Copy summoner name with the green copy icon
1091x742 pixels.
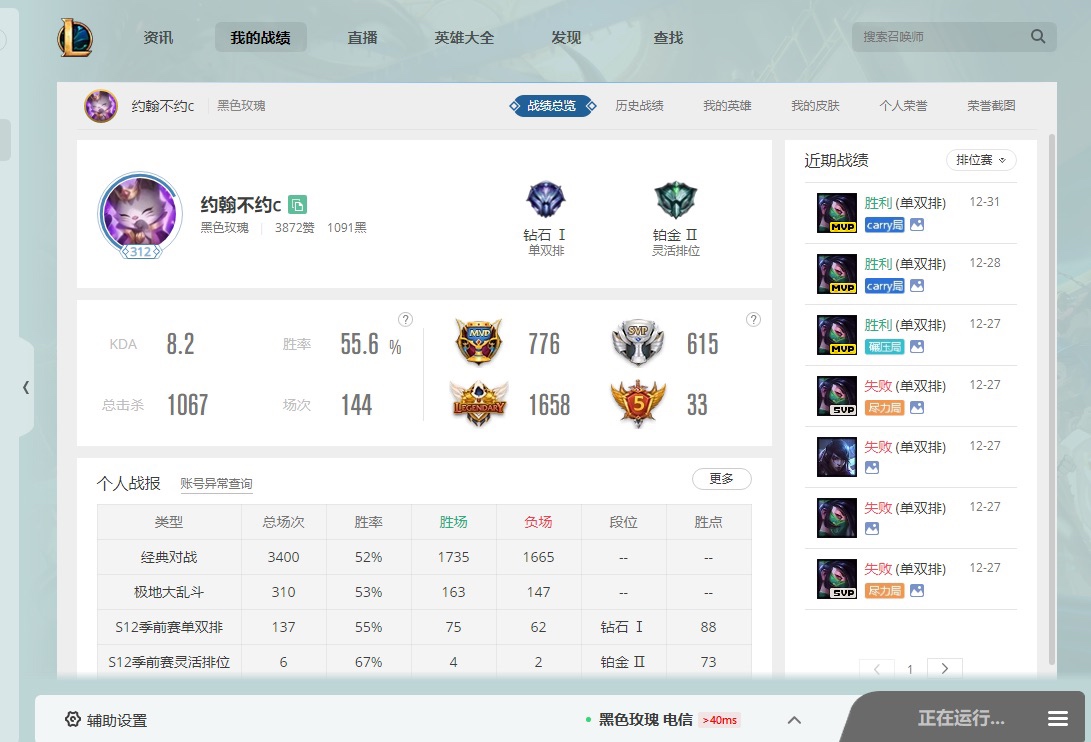[x=297, y=204]
